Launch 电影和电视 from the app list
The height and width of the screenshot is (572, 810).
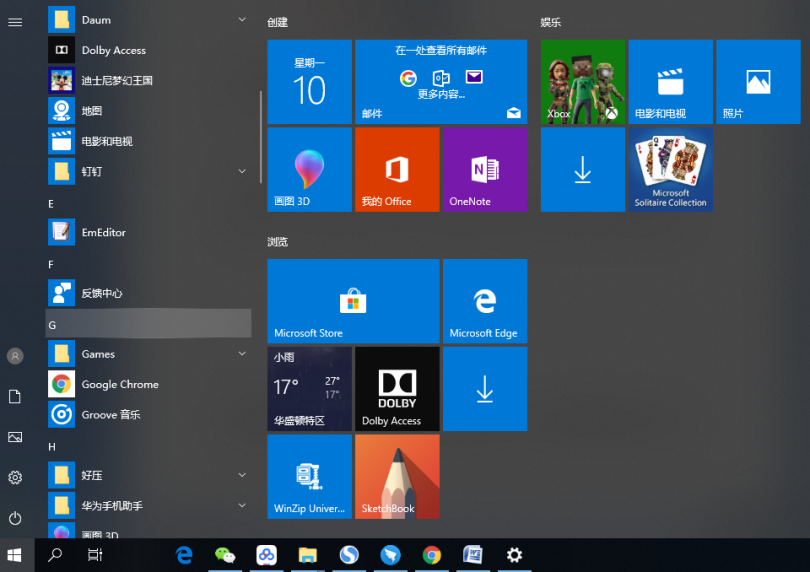point(149,141)
